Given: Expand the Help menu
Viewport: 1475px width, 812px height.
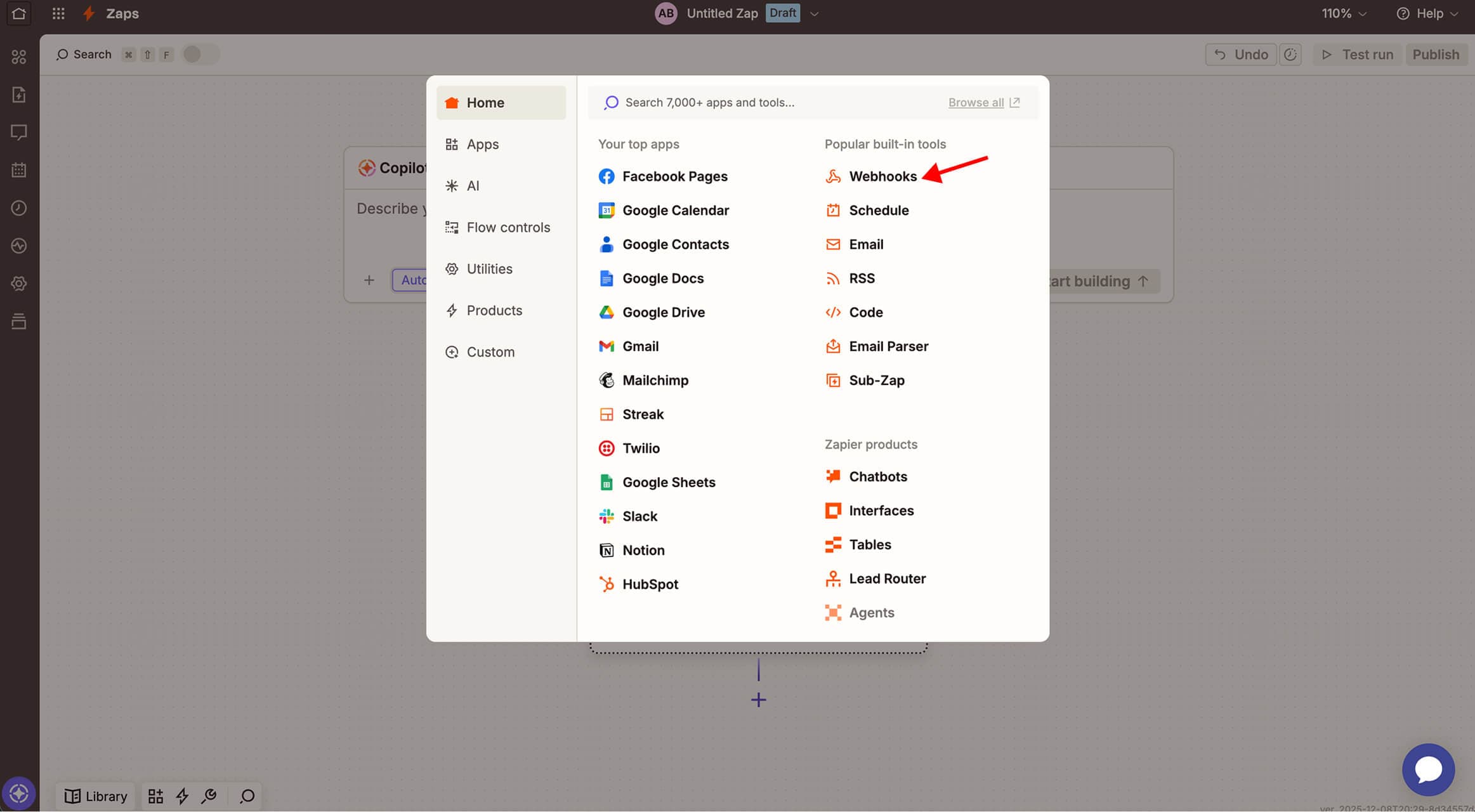Looking at the screenshot, I should click(x=1428, y=14).
